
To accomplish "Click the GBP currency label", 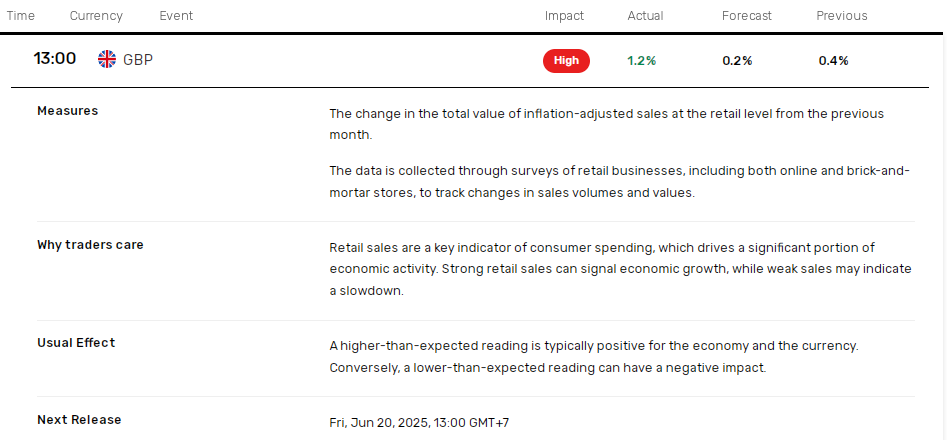I will 138,60.
